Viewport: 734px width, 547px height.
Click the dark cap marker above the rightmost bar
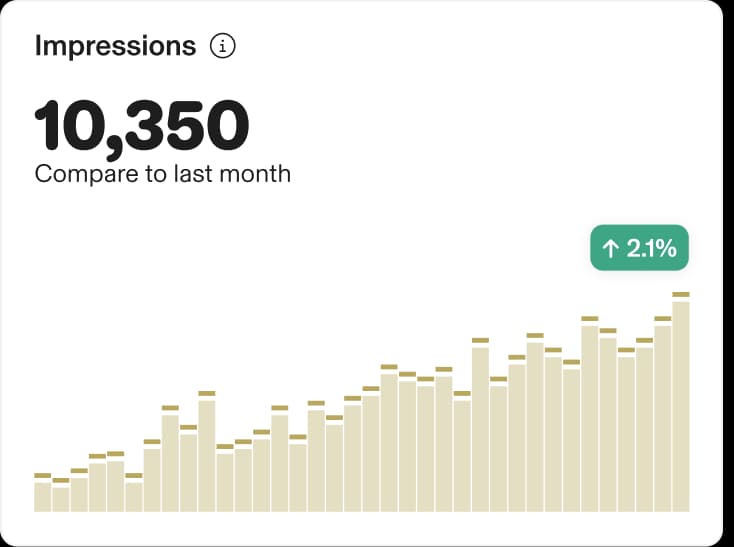point(681,294)
